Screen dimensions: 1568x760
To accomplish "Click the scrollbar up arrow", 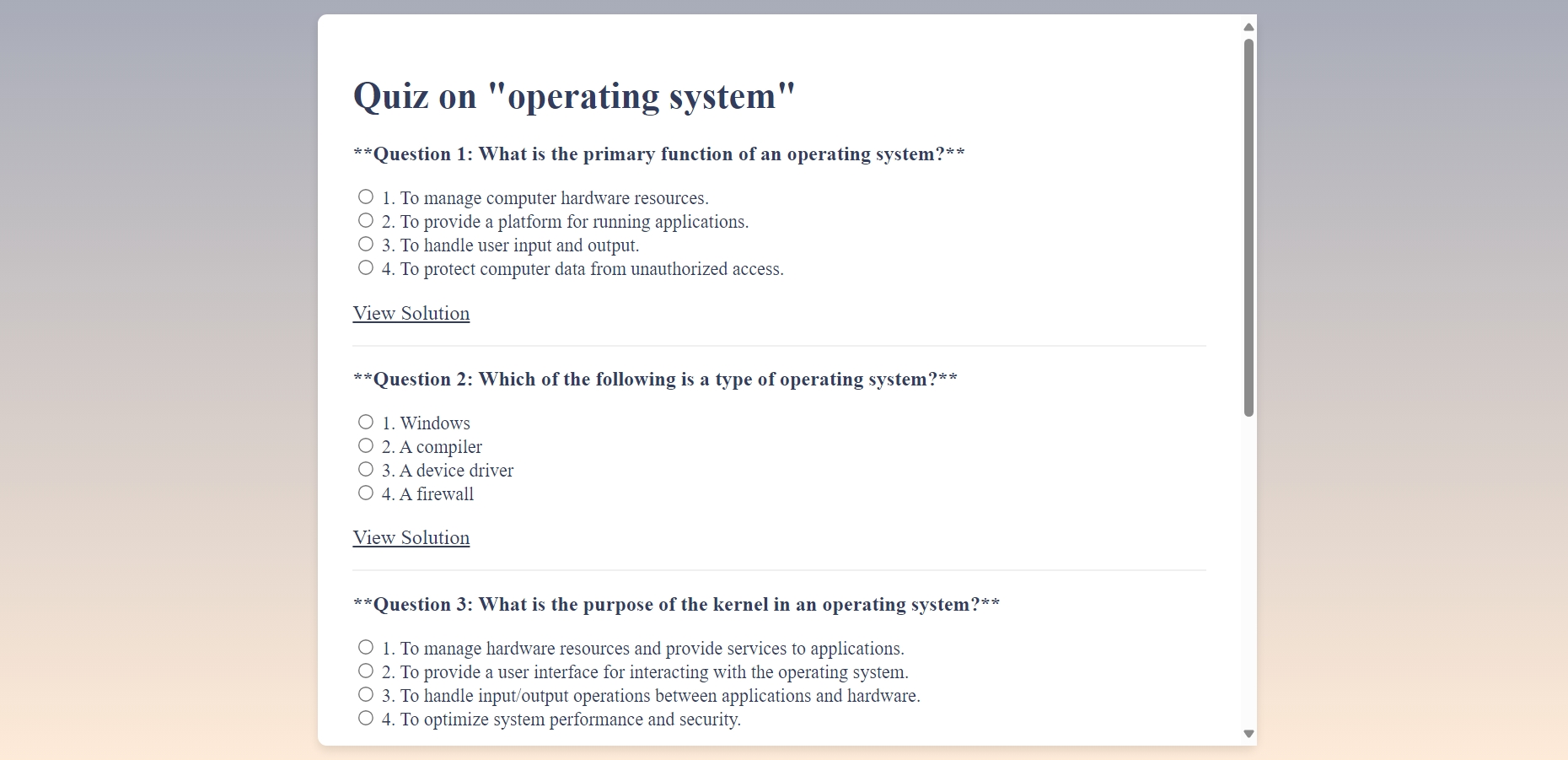I will click(1249, 27).
